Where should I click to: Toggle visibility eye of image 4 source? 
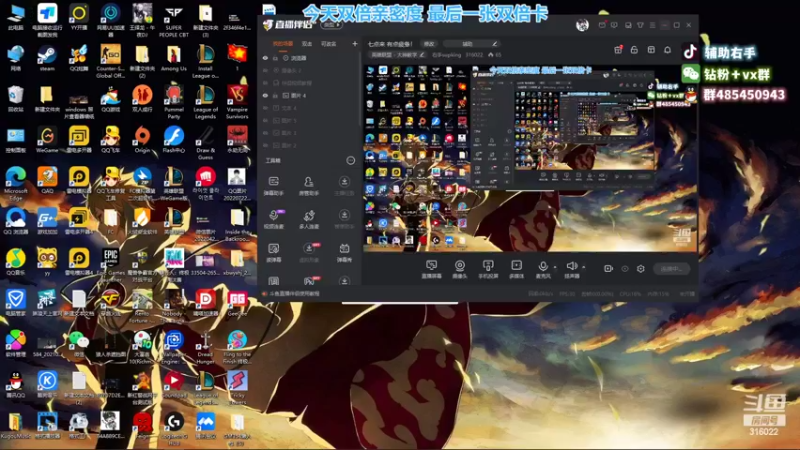[x=265, y=95]
